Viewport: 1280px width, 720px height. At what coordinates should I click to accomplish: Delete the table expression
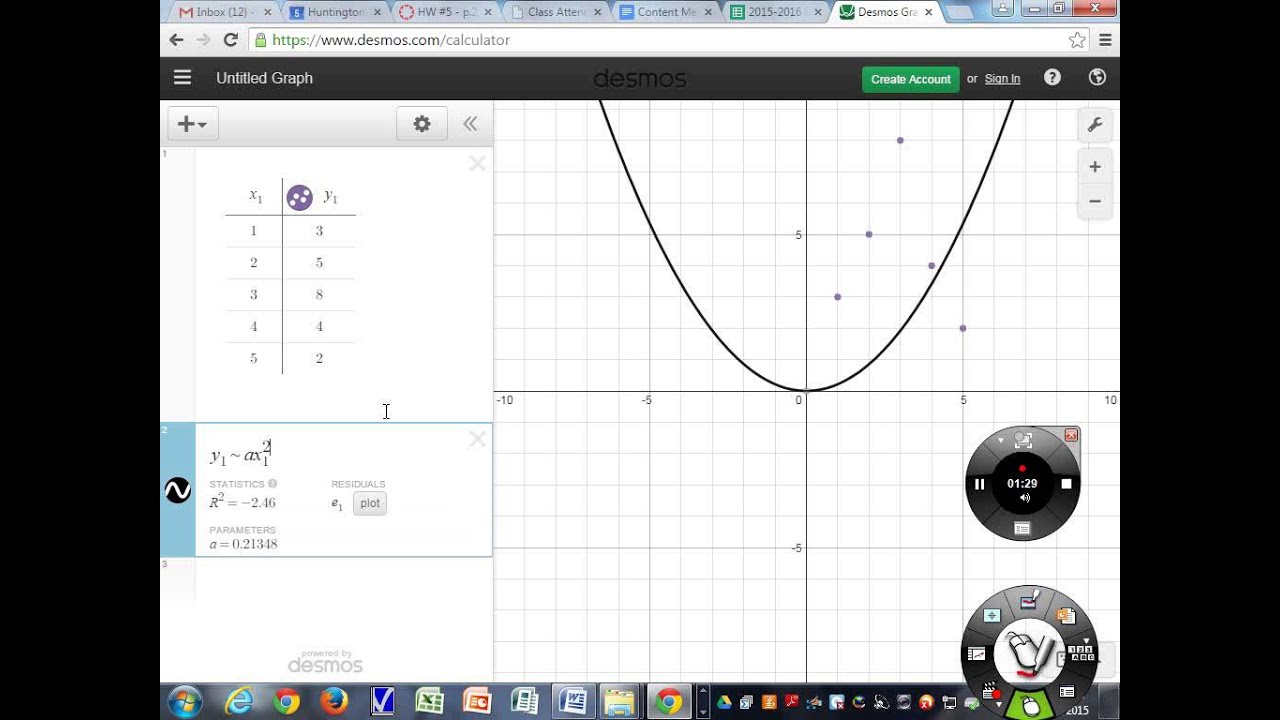click(x=477, y=163)
